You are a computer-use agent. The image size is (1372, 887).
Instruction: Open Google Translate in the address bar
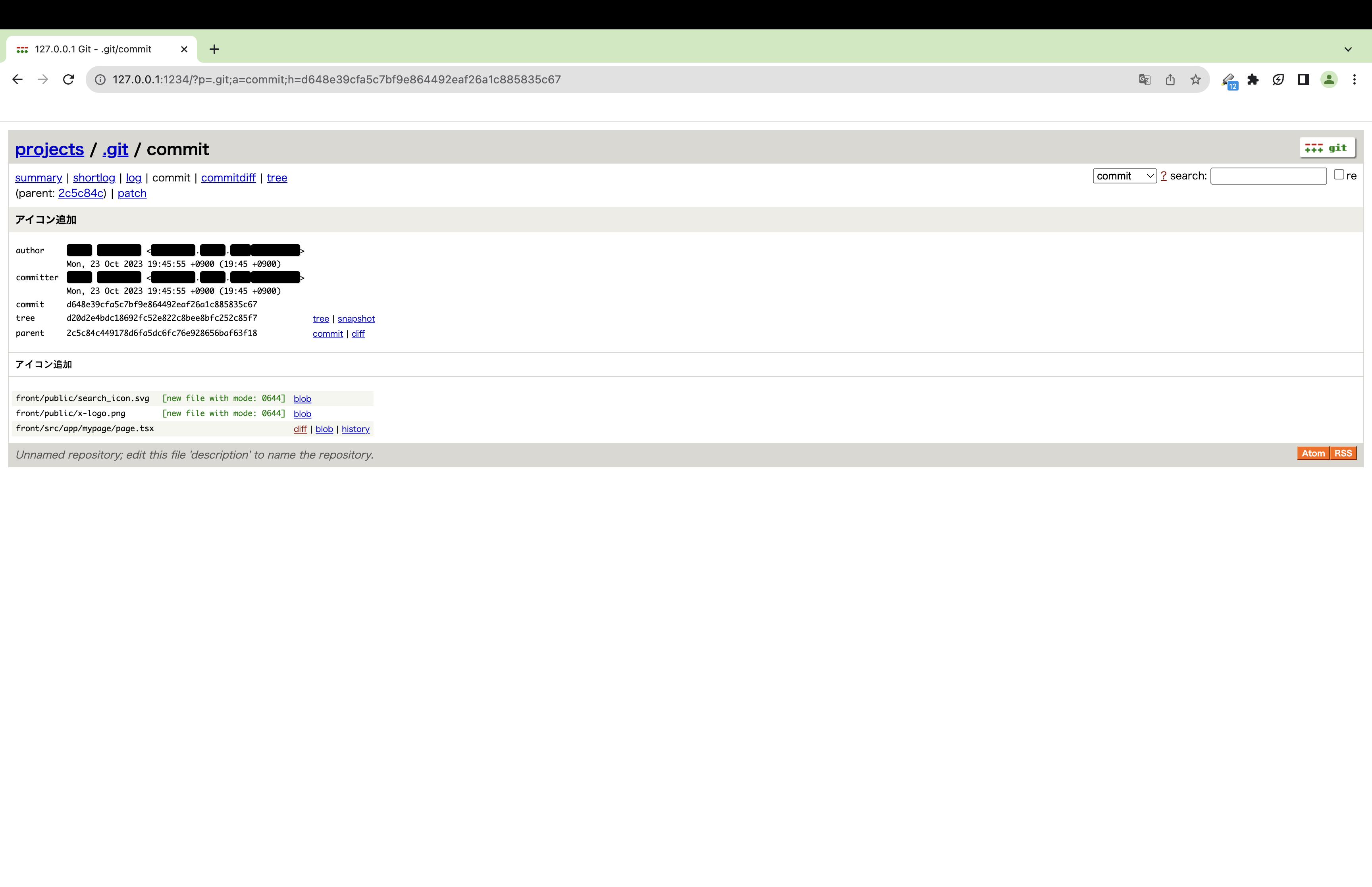(1145, 79)
